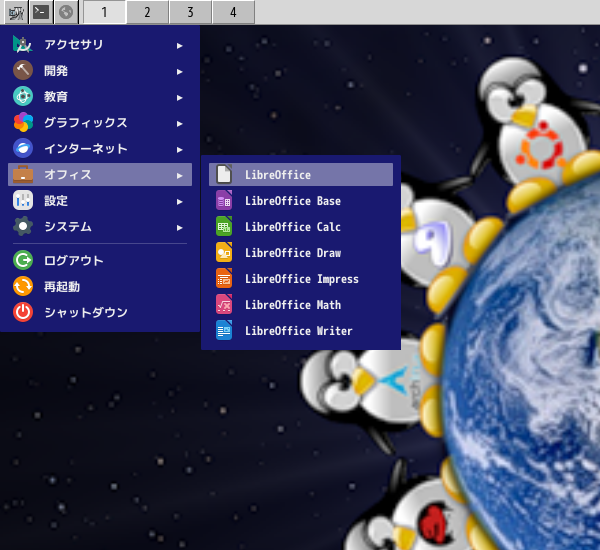
Task: Click the グラフィックス colorful icon
Action: point(23,122)
